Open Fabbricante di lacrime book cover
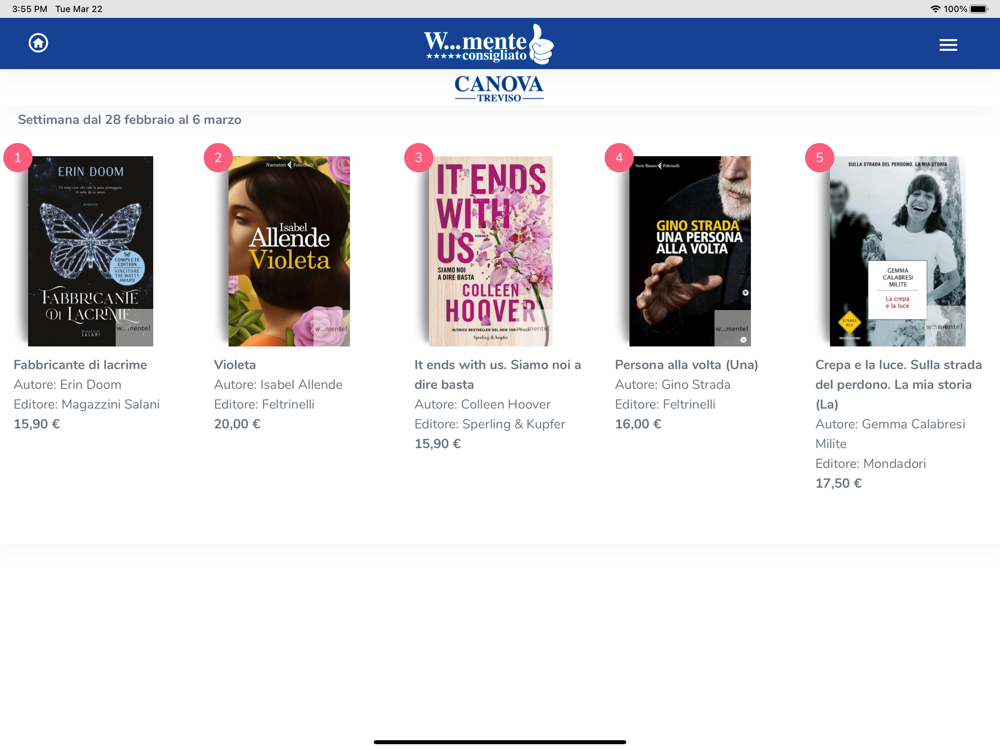The width and height of the screenshot is (1000, 750). point(91,251)
